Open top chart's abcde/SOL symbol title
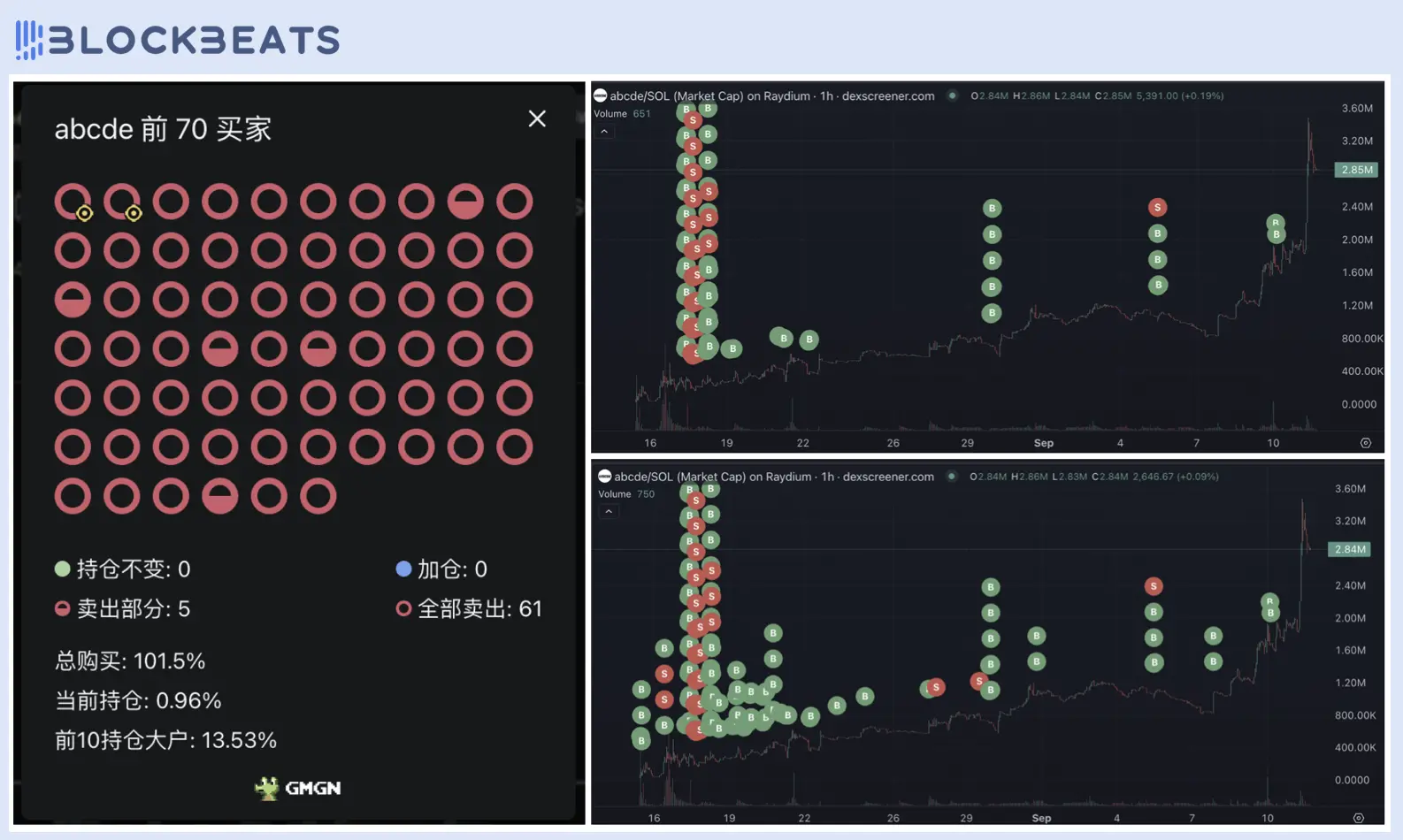 click(770, 95)
